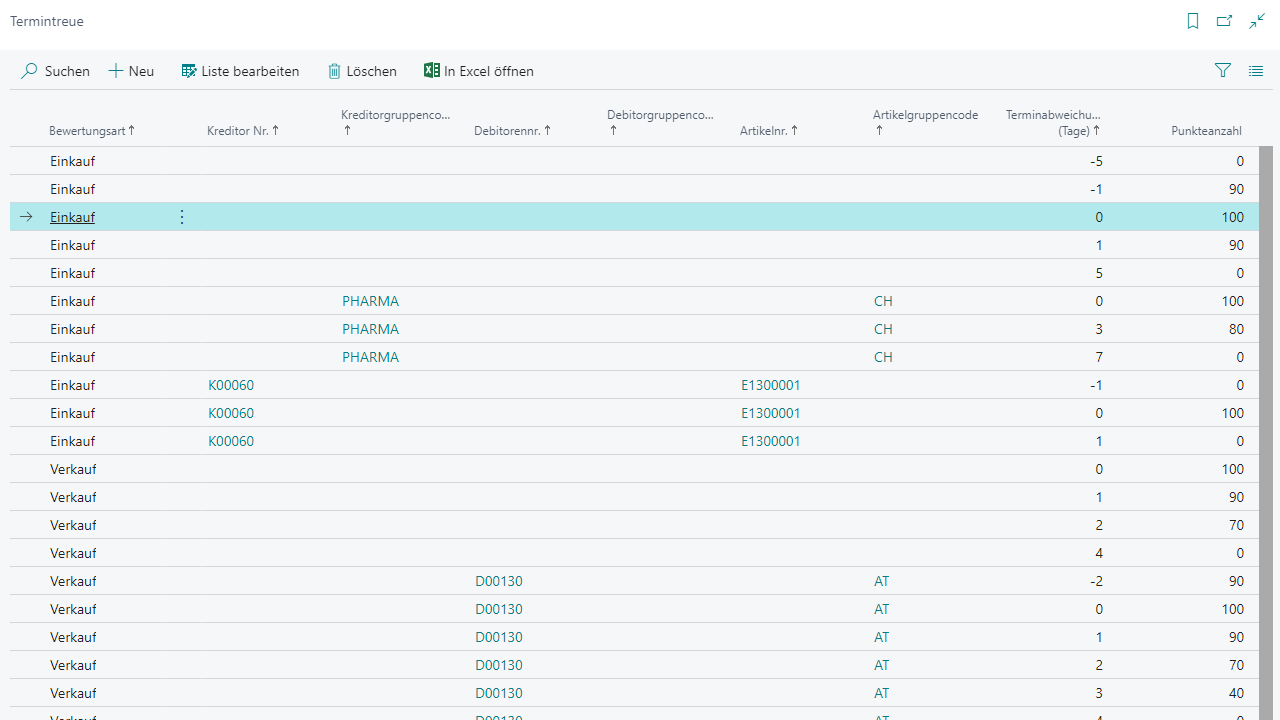Click E1300001 in row with deviation -1
Viewport: 1280px width, 720px height.
point(771,385)
